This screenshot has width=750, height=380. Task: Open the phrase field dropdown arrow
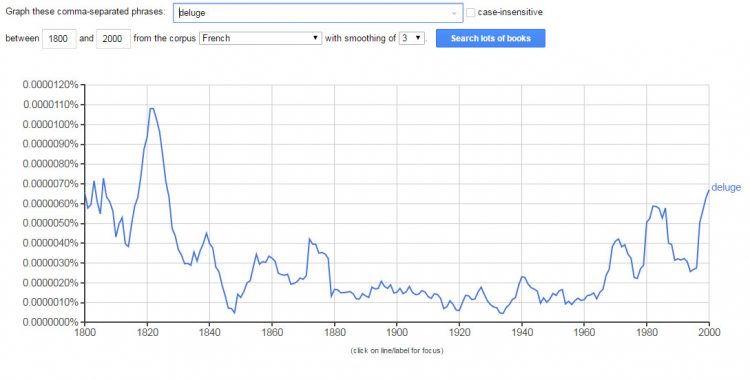point(454,13)
